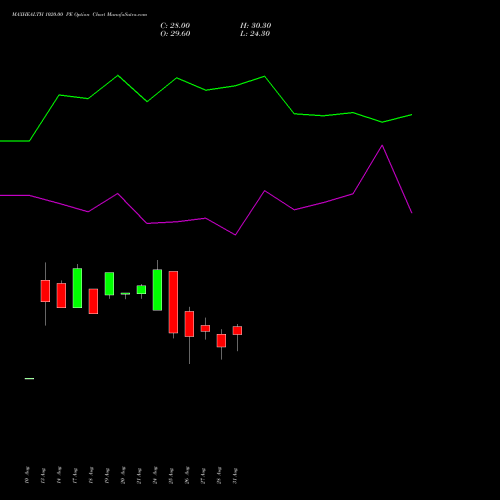
Task: Select the tiny green doji candle for 20 Aug
Action: point(125,294)
